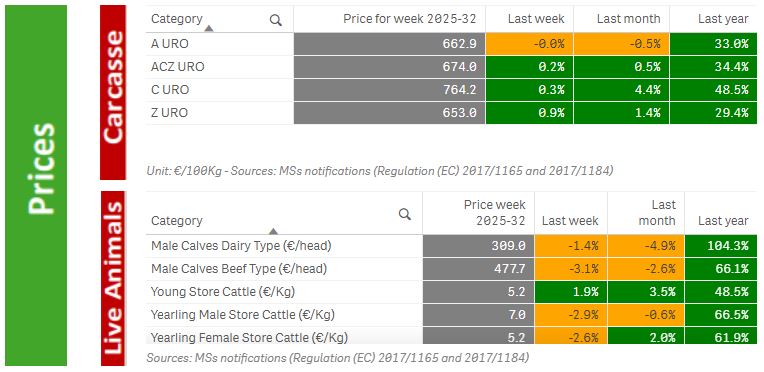
Task: Click the red Live Animals label
Action: [113, 278]
